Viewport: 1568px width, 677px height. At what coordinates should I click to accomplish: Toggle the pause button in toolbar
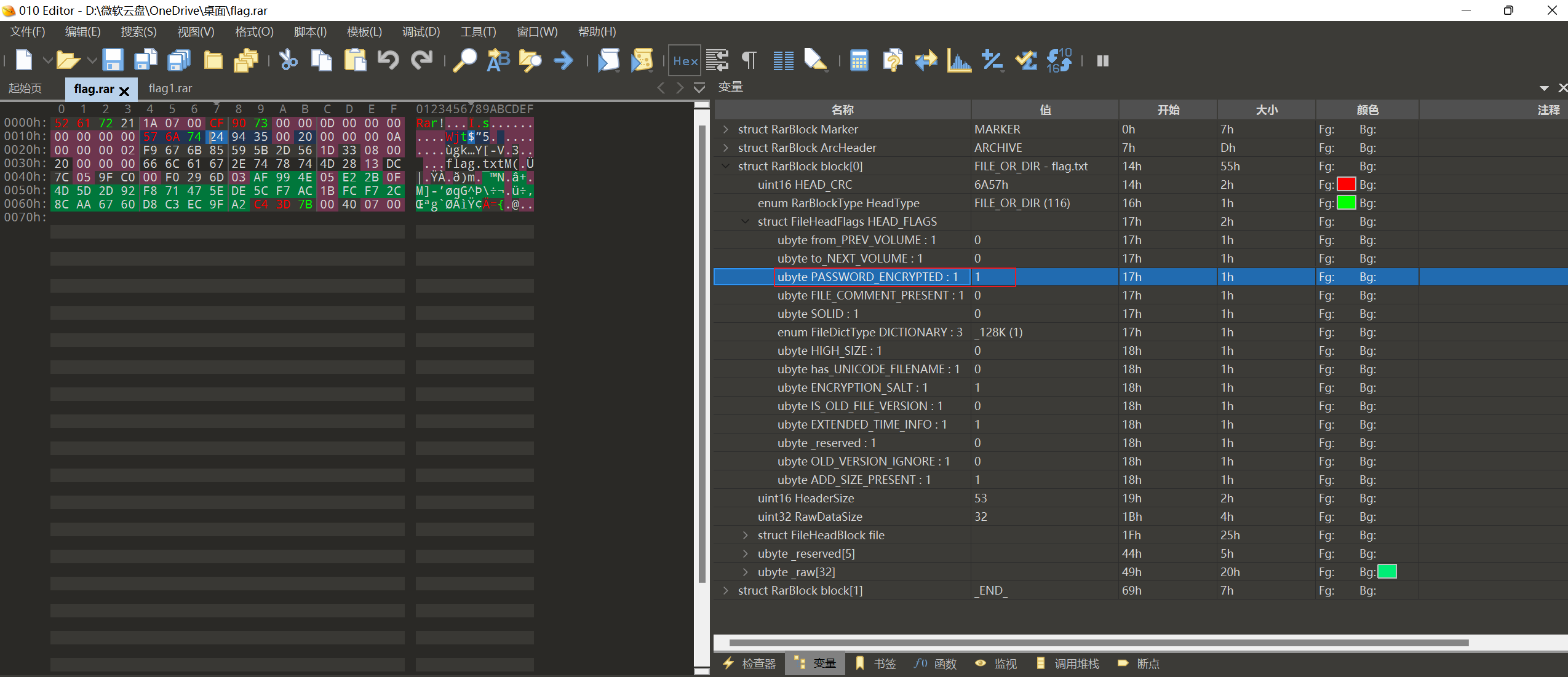click(1102, 60)
